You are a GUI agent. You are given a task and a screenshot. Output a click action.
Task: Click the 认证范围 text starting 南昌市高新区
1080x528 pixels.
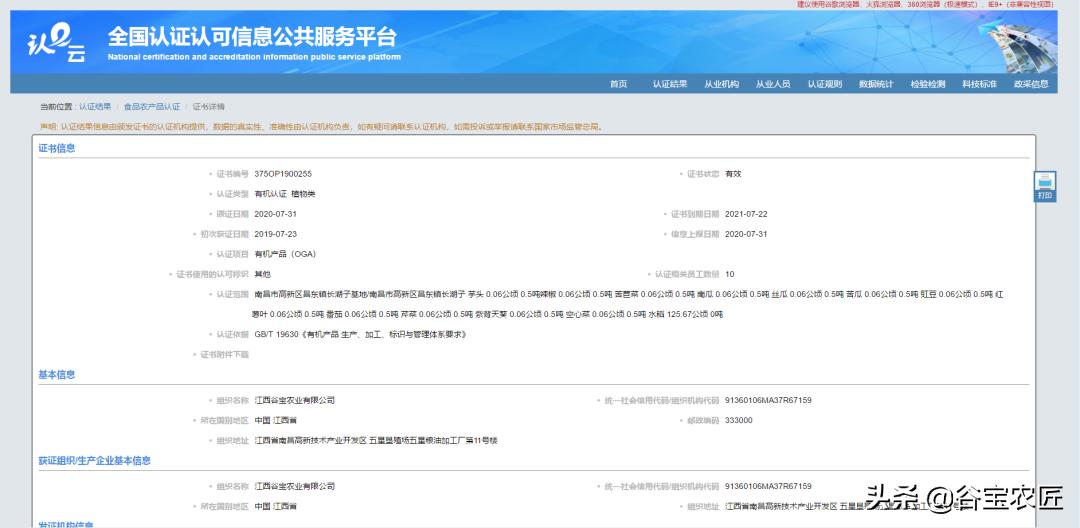tap(628, 304)
